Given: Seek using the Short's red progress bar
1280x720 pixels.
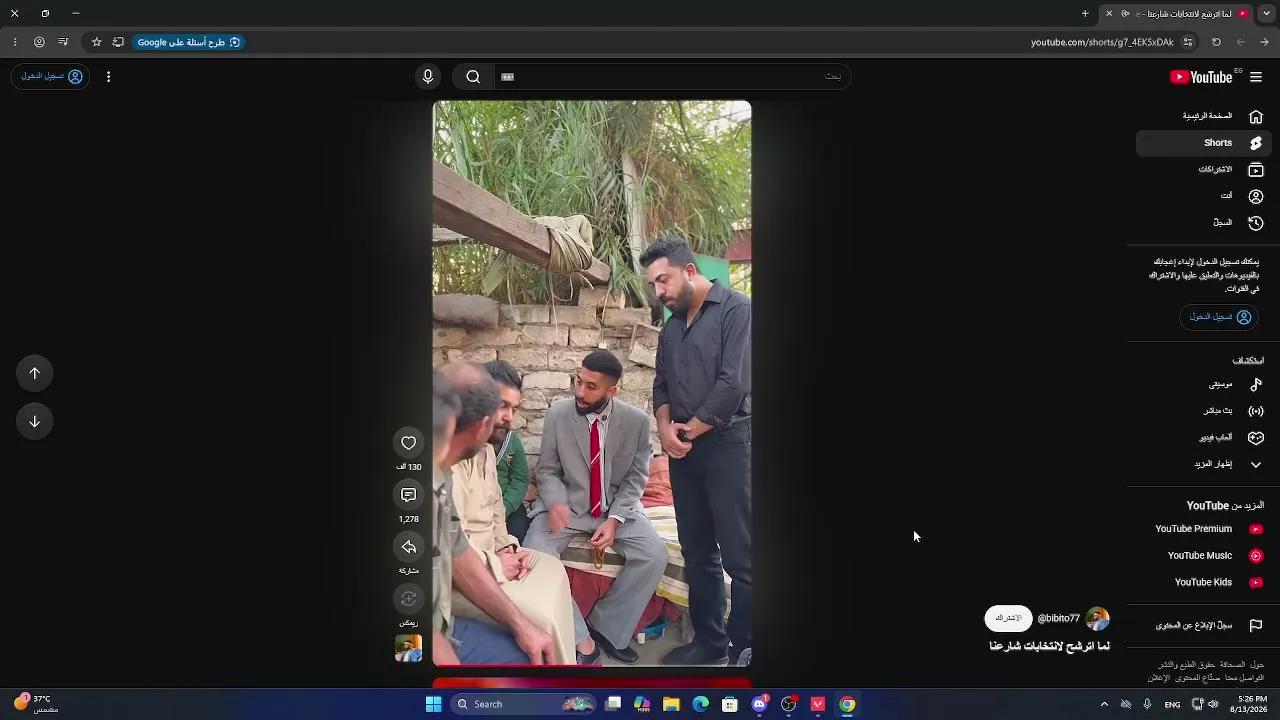Looking at the screenshot, I should [x=592, y=664].
